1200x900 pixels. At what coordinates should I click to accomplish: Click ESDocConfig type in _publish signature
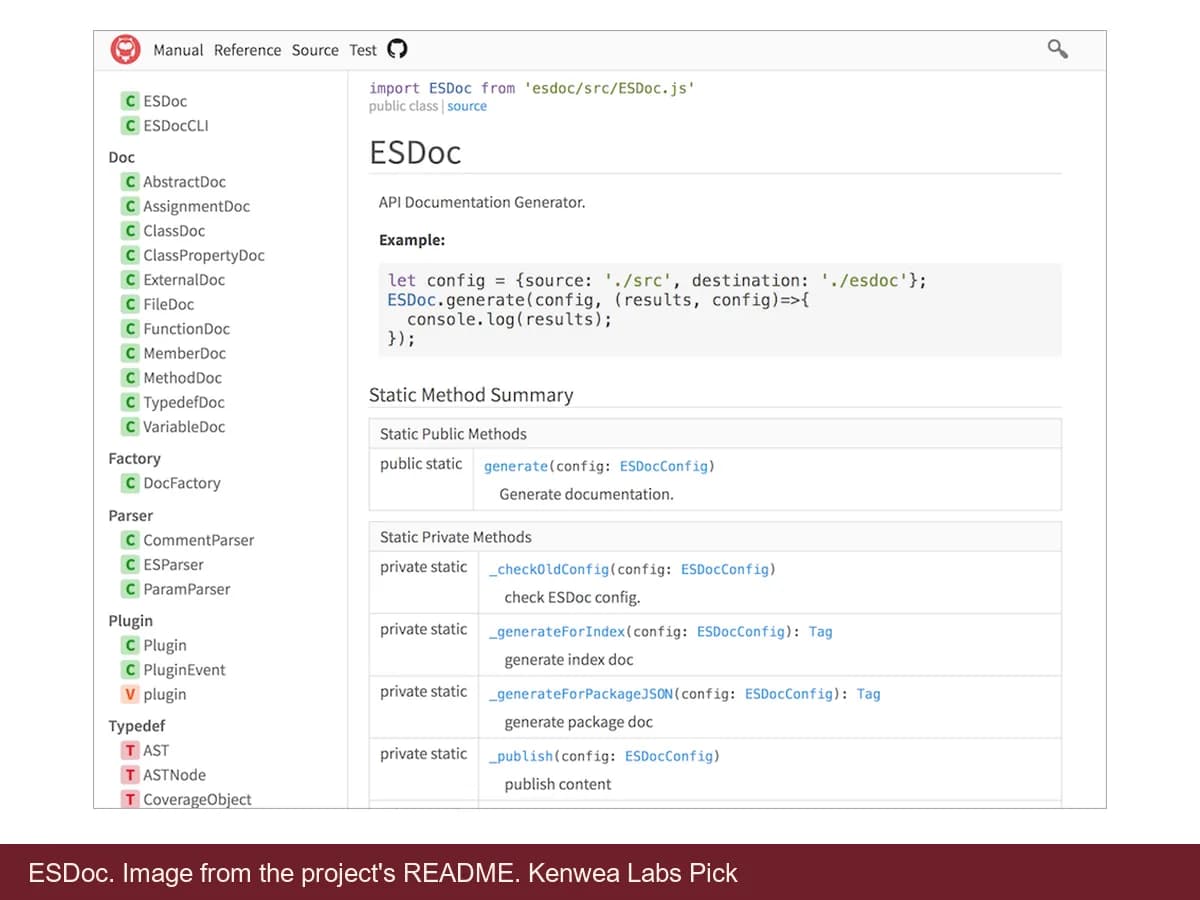pyautogui.click(x=669, y=756)
